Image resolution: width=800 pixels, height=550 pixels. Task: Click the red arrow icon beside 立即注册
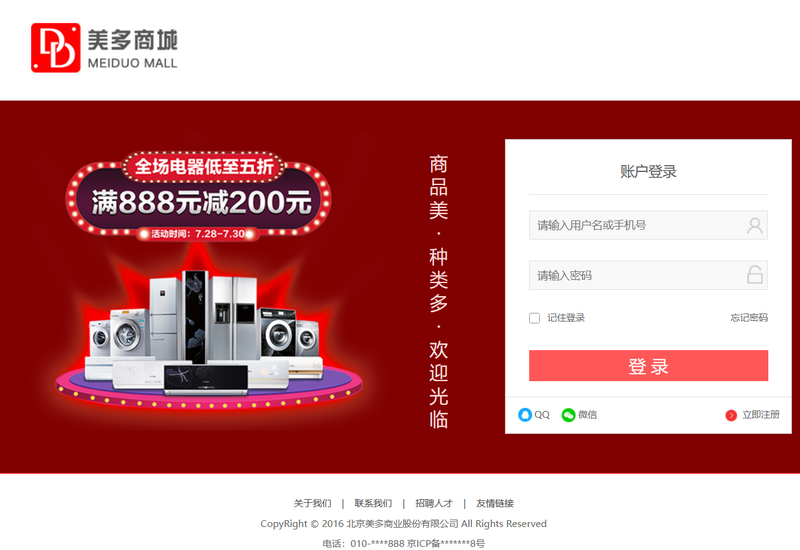click(731, 415)
